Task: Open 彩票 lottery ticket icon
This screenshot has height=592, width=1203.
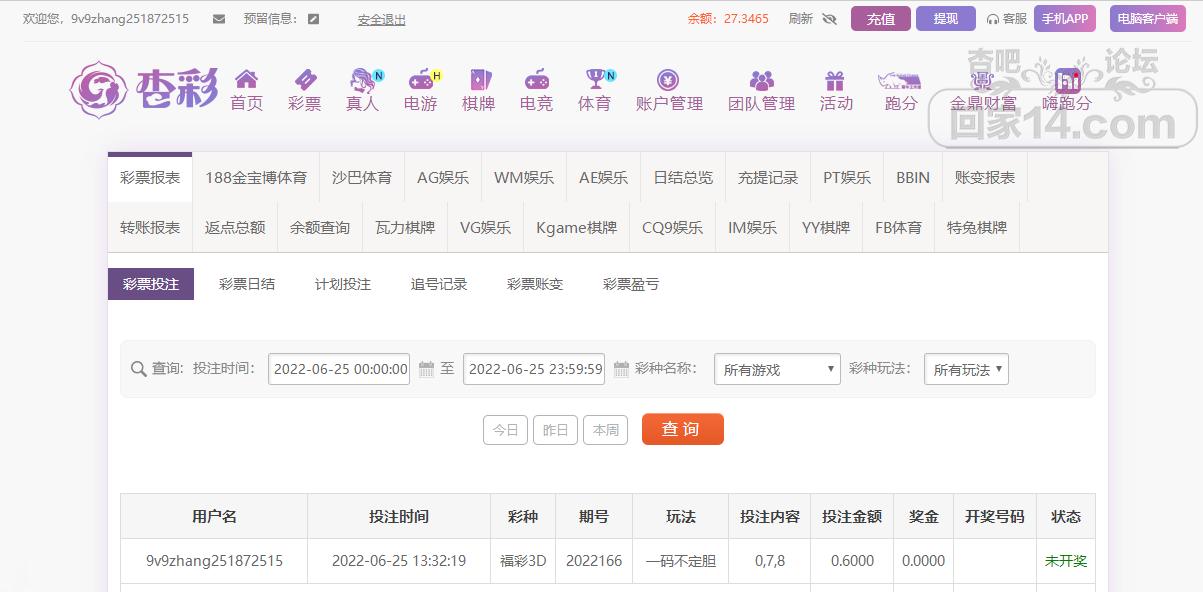Action: pos(304,79)
